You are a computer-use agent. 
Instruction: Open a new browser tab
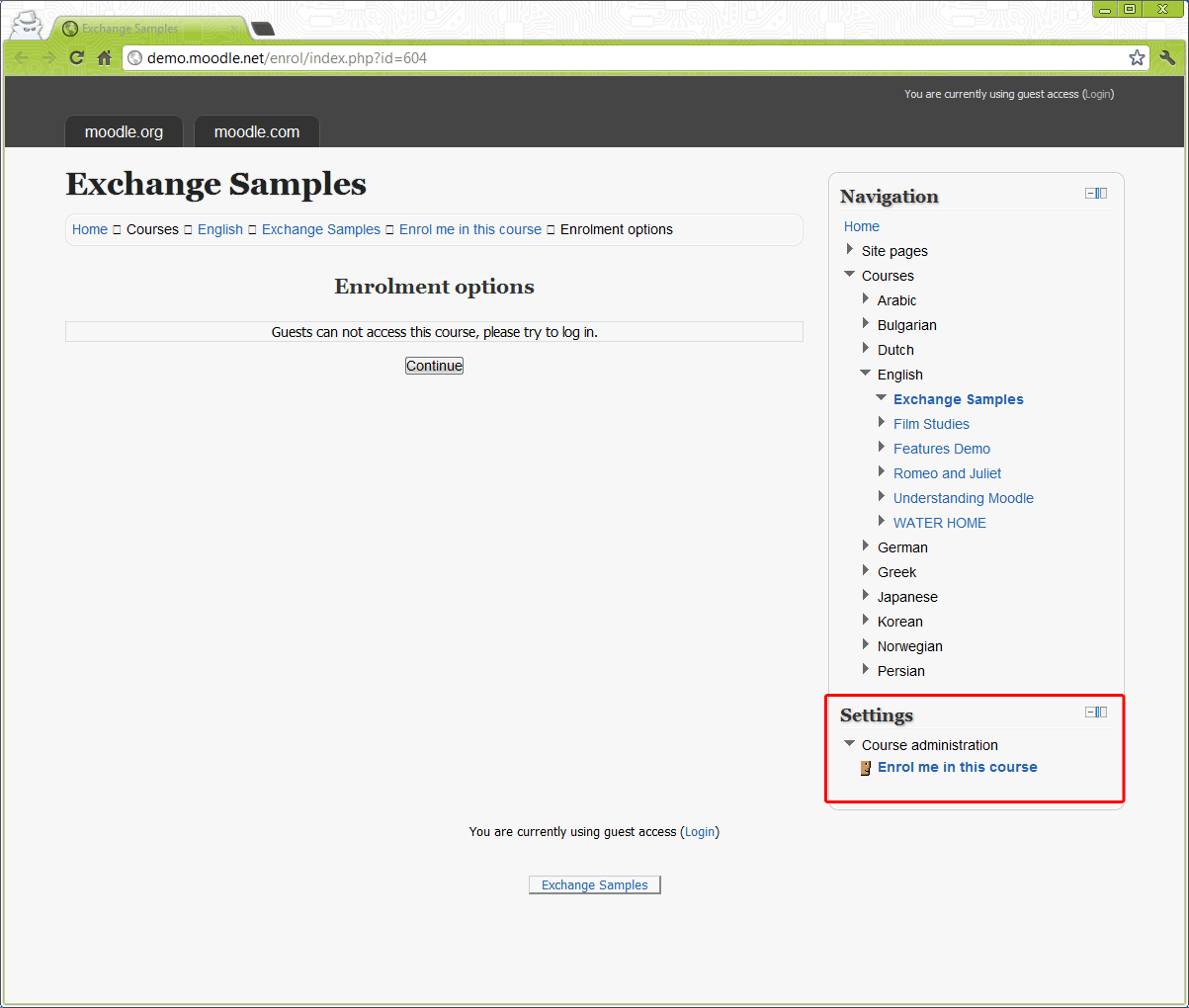point(262,29)
